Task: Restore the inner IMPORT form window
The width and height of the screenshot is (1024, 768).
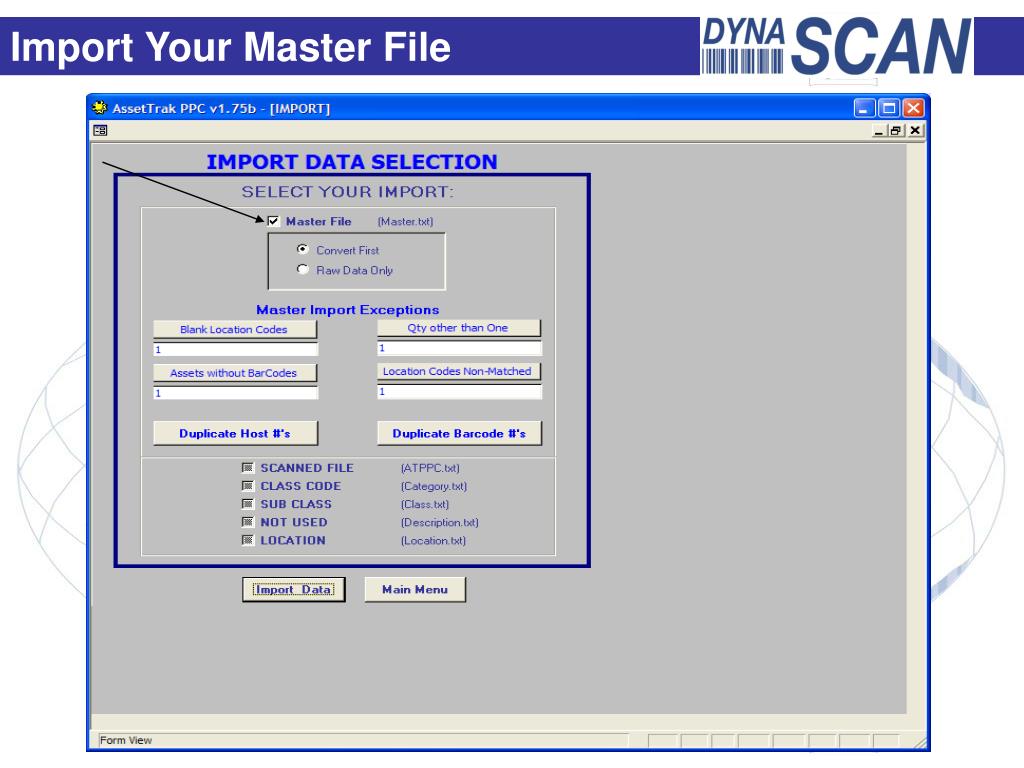Action: 895,131
